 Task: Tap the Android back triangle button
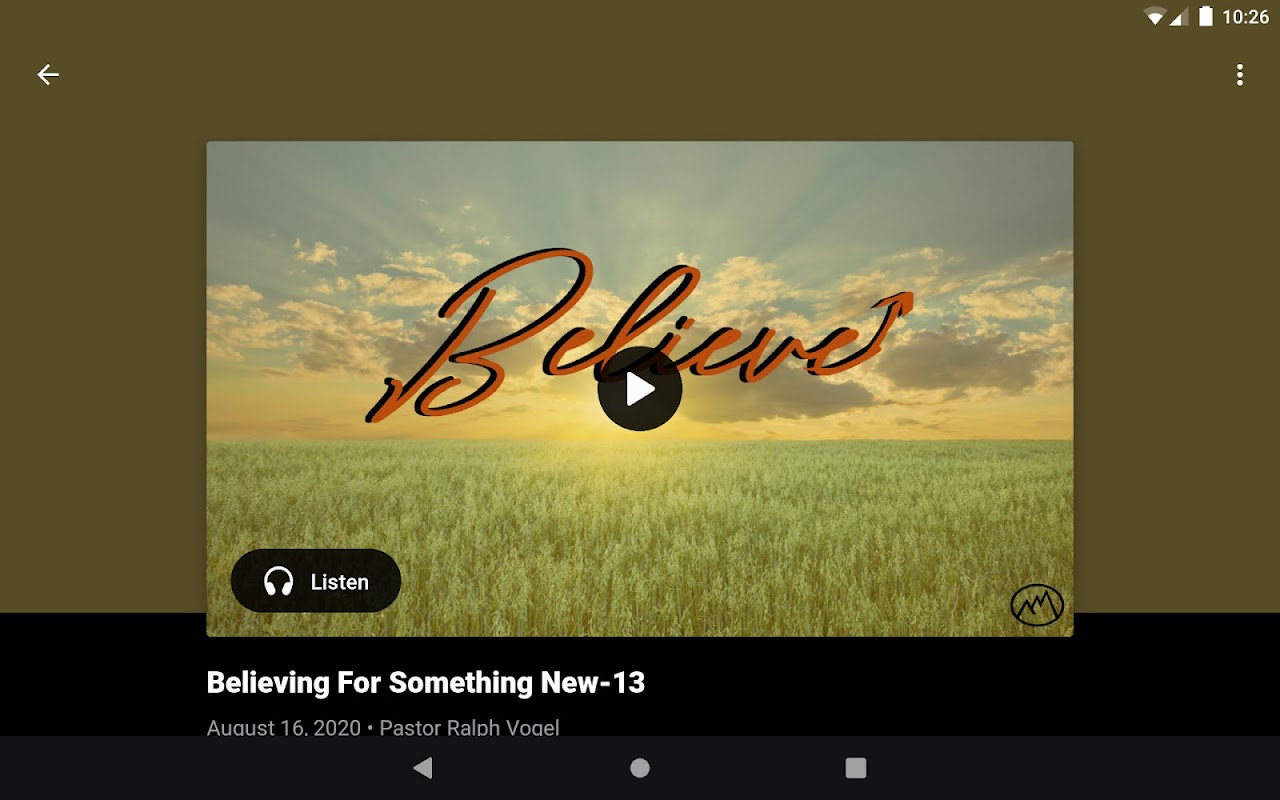click(423, 768)
